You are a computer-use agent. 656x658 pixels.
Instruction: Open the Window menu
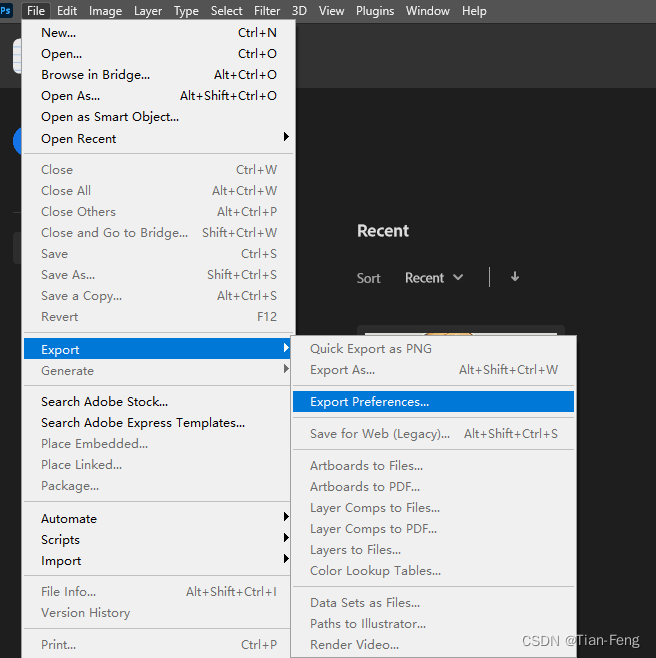428,10
